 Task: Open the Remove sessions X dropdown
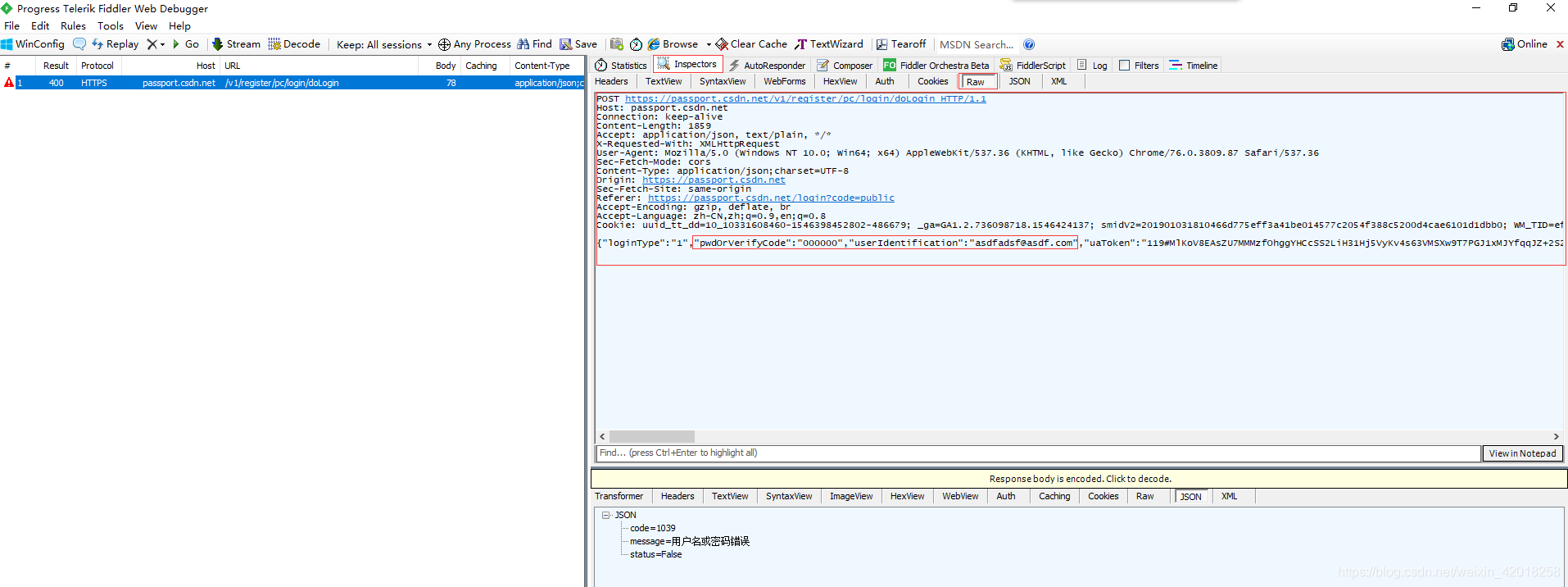tap(156, 44)
